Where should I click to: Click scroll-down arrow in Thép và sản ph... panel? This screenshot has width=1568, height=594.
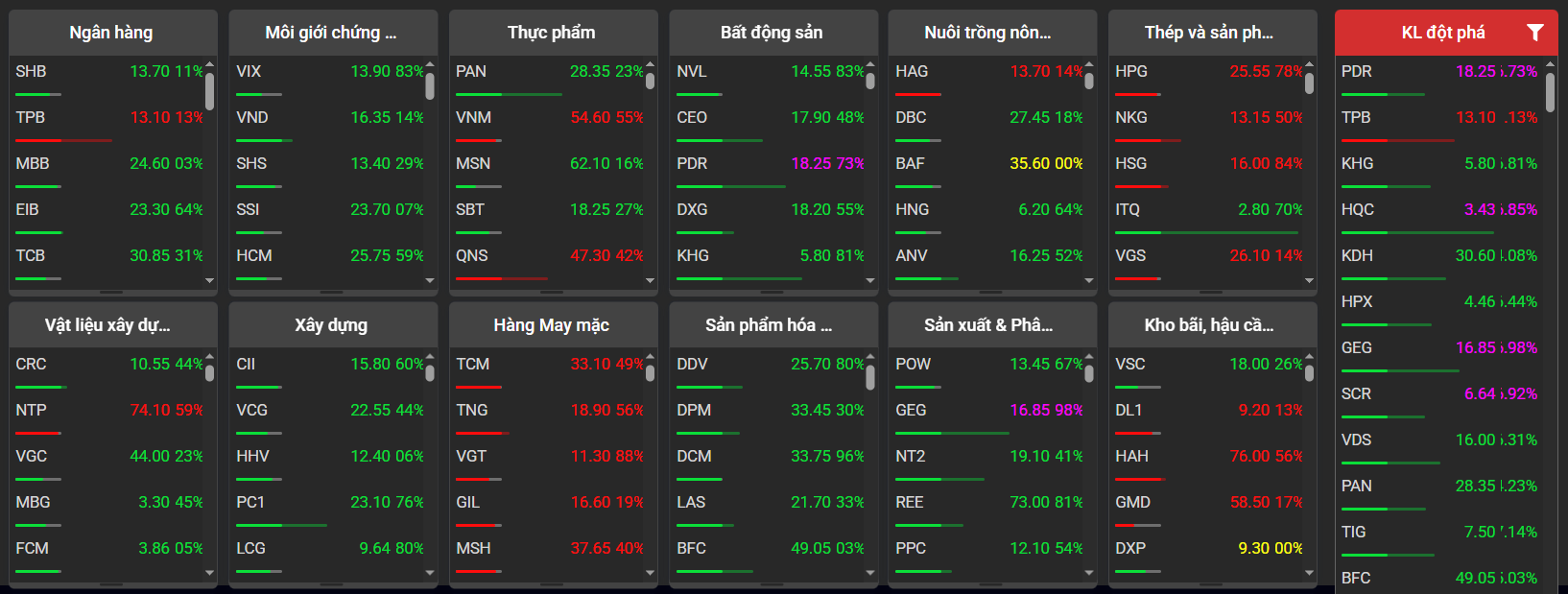coord(1309,280)
